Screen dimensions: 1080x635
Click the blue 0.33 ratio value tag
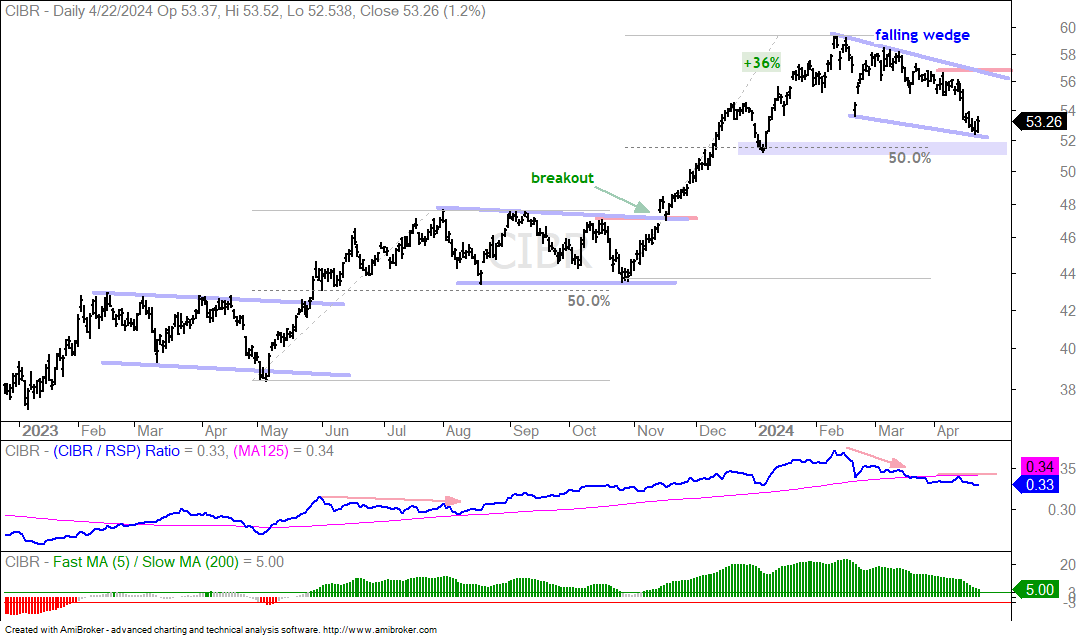click(x=1035, y=484)
